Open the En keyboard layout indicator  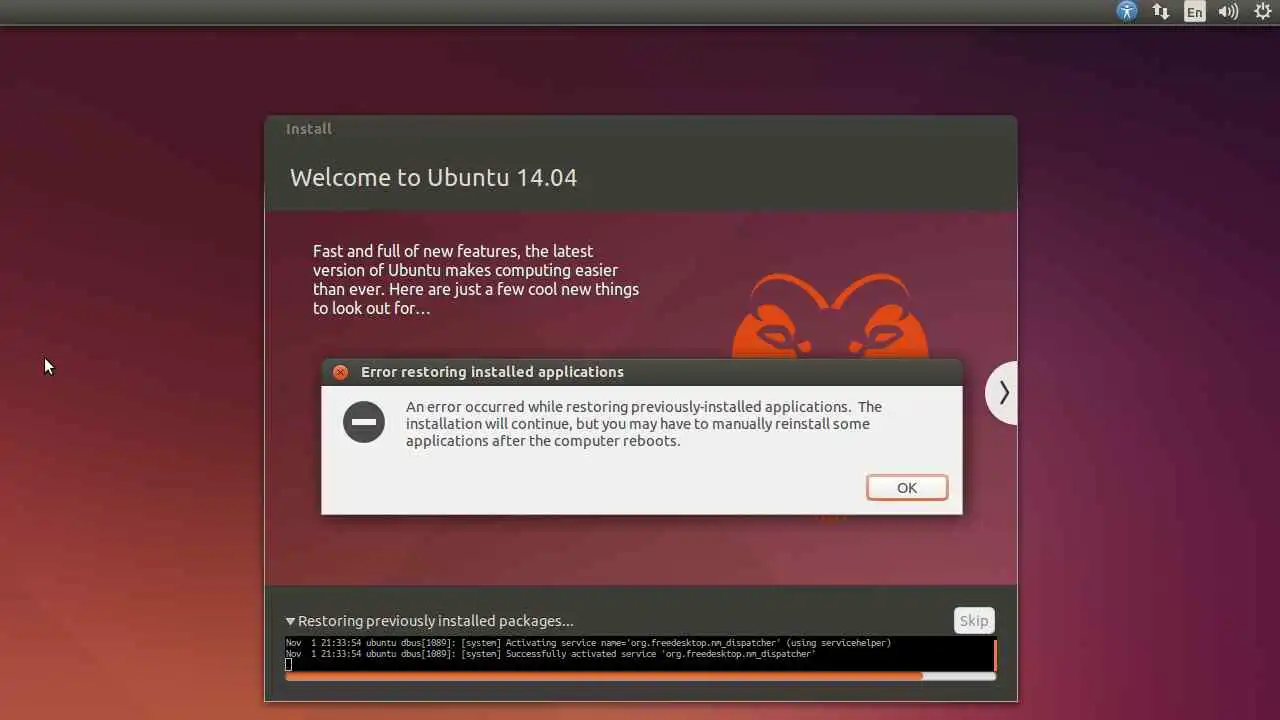pyautogui.click(x=1194, y=12)
